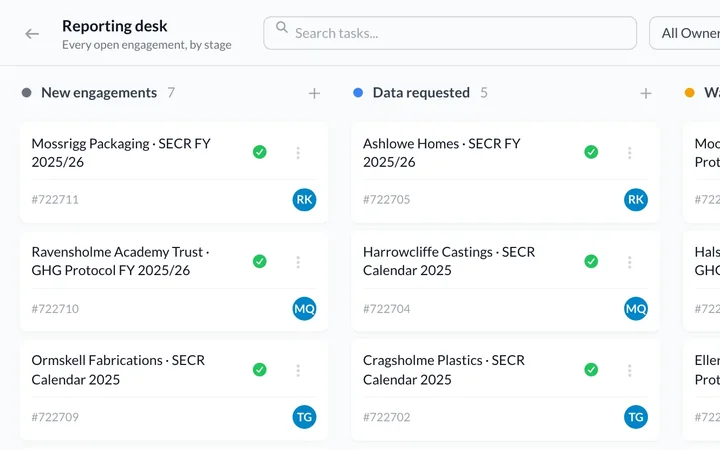The height and width of the screenshot is (450, 720).
Task: Click the gray status dot beside New engagements
Action: tap(27, 93)
